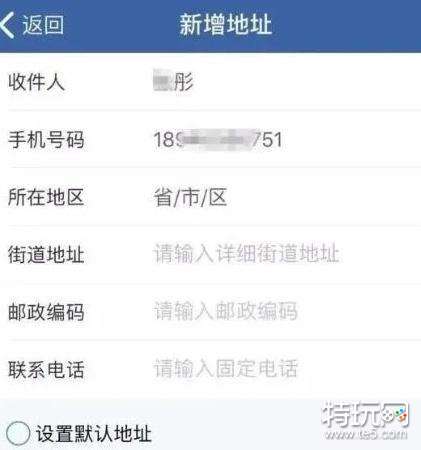Click the 收件人 label
421x450 pixels.
pos(36,82)
